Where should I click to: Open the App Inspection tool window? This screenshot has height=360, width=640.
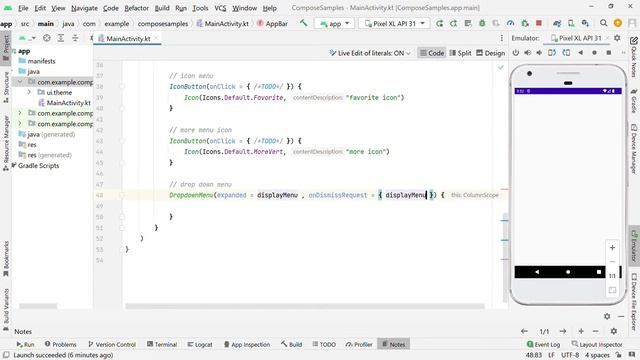tap(247, 344)
